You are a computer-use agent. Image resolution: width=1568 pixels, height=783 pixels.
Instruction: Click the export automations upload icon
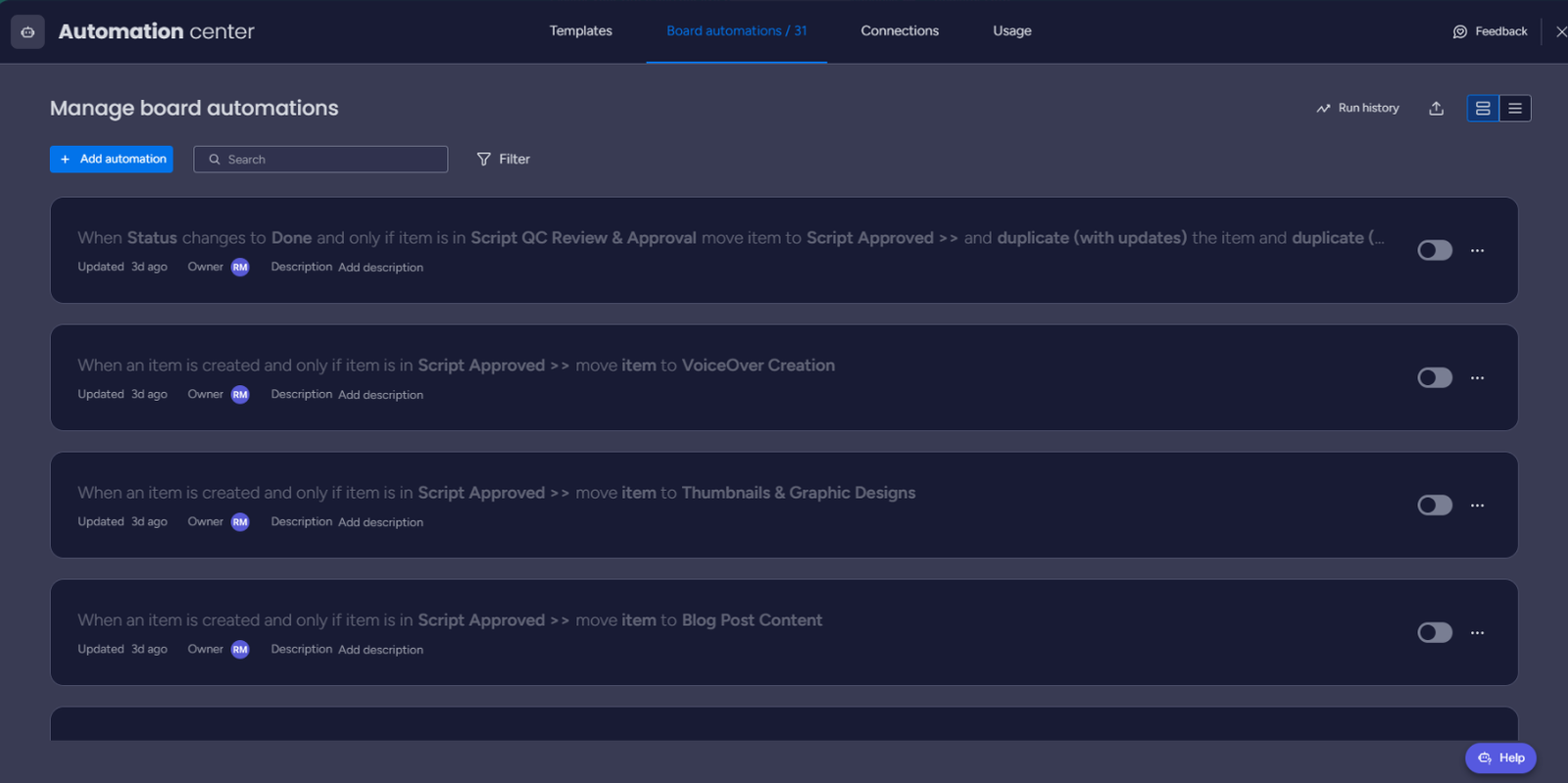click(x=1436, y=108)
